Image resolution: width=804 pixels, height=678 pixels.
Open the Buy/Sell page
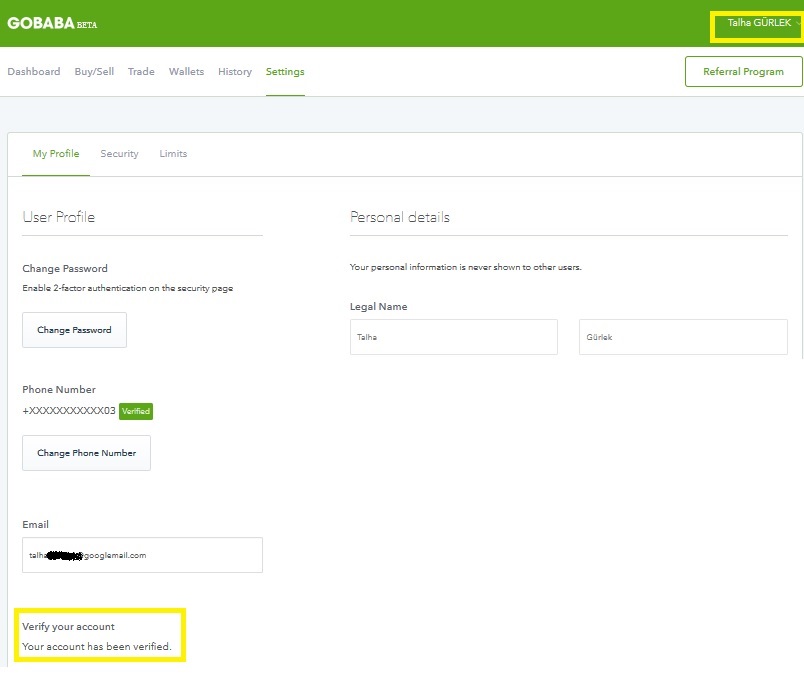pyautogui.click(x=94, y=71)
